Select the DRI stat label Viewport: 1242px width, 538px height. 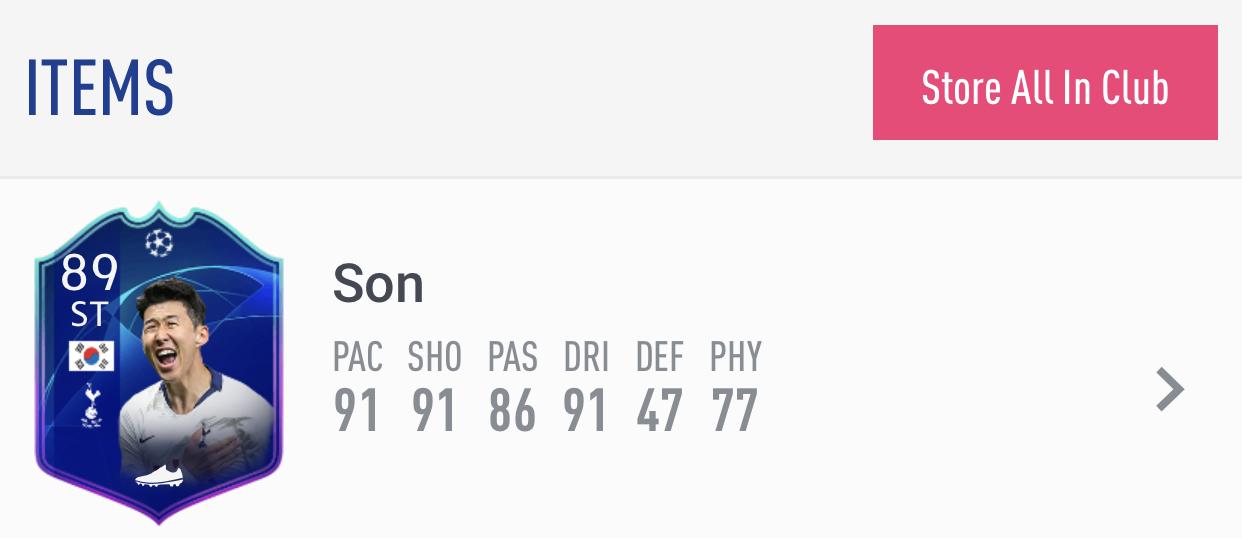586,357
